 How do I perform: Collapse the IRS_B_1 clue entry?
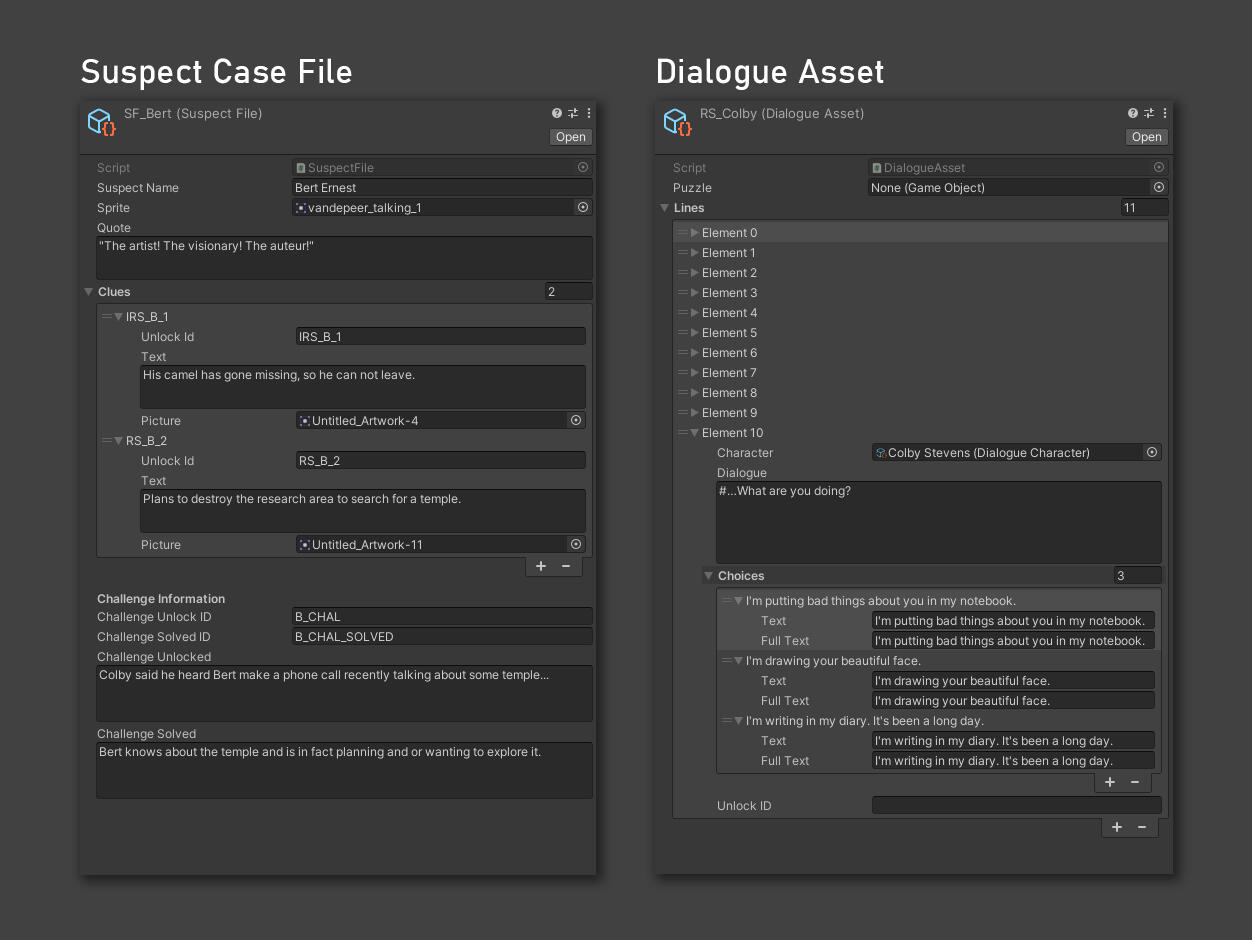tap(118, 317)
